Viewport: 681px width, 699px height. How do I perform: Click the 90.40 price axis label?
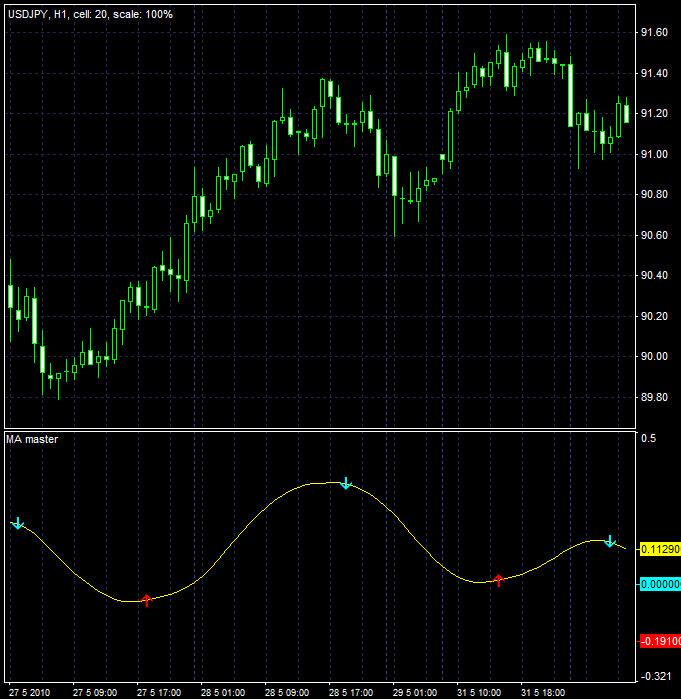tap(654, 275)
